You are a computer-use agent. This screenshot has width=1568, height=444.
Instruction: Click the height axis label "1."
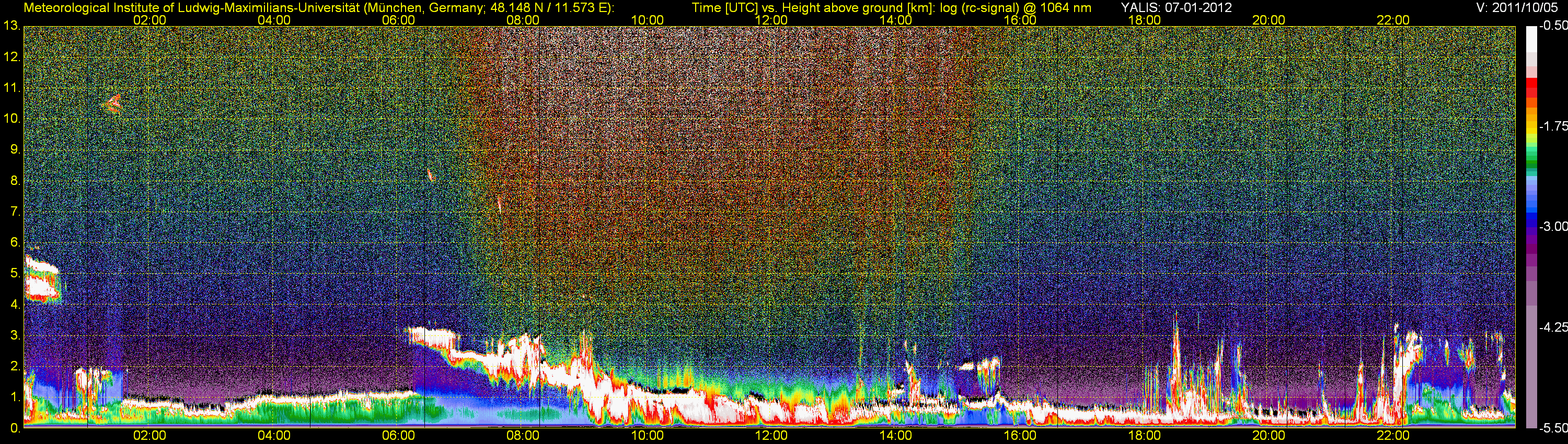point(15,397)
